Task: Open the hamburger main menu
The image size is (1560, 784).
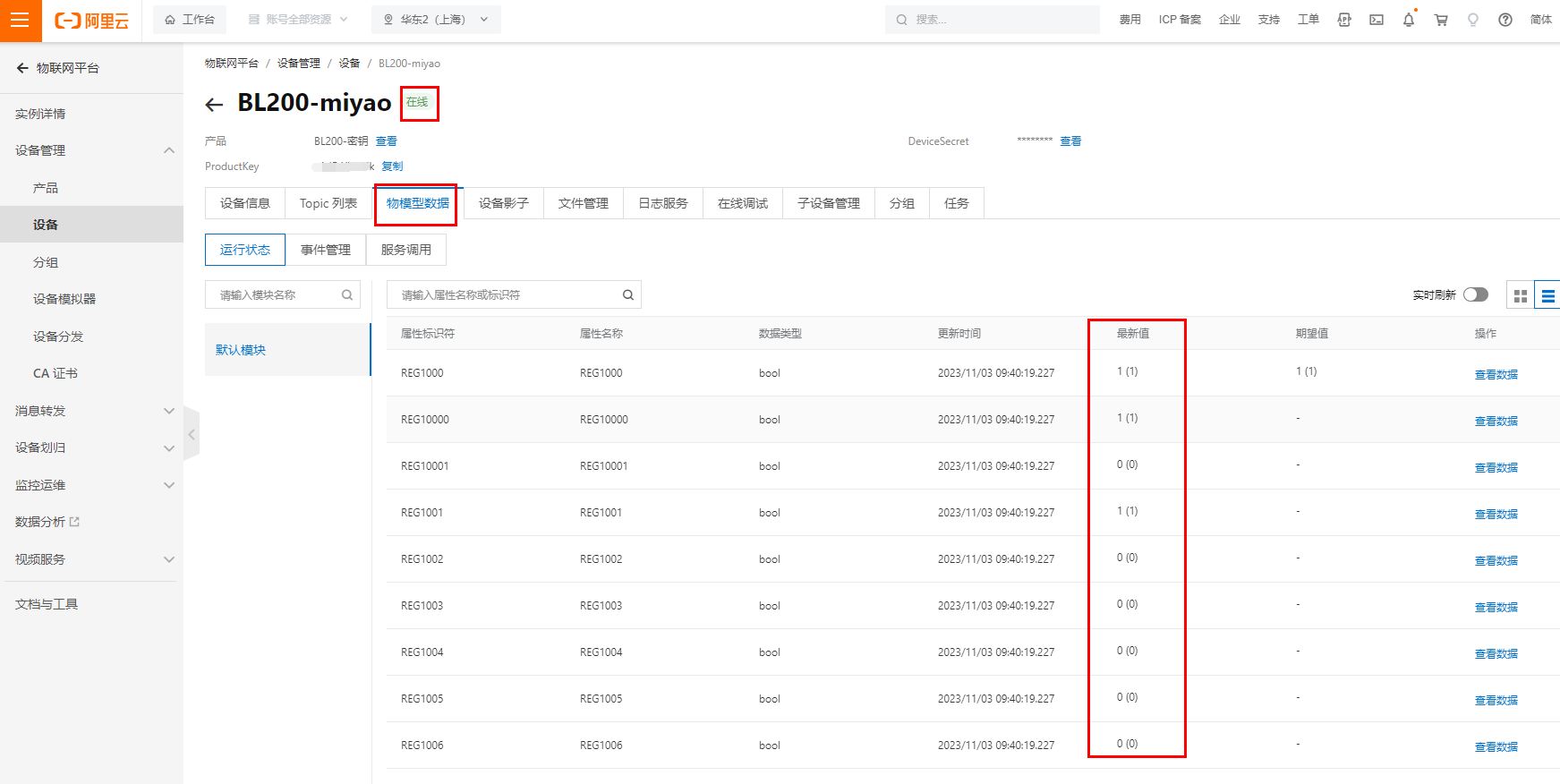Action: [21, 20]
